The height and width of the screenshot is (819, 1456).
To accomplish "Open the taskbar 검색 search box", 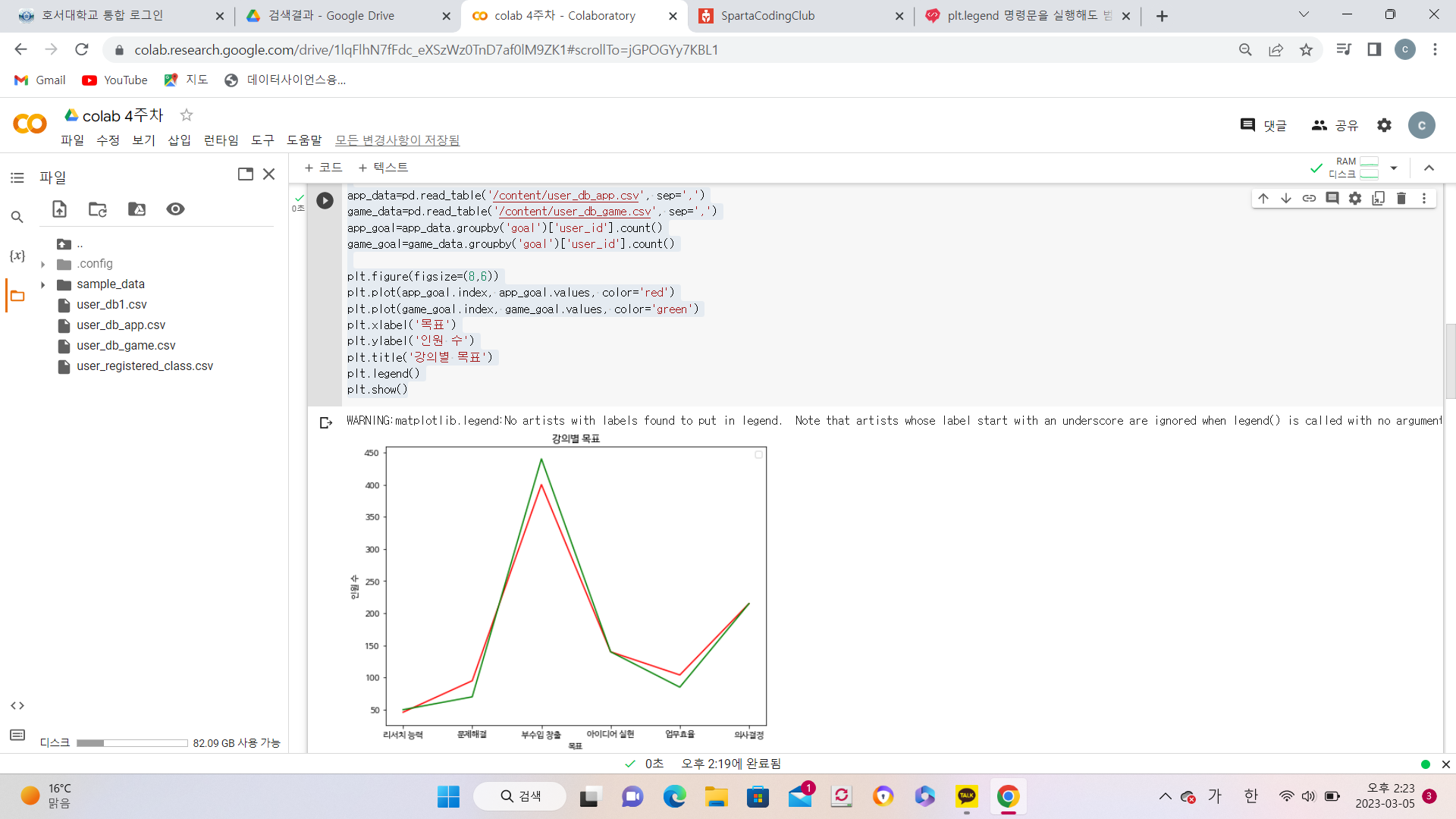I will click(520, 796).
